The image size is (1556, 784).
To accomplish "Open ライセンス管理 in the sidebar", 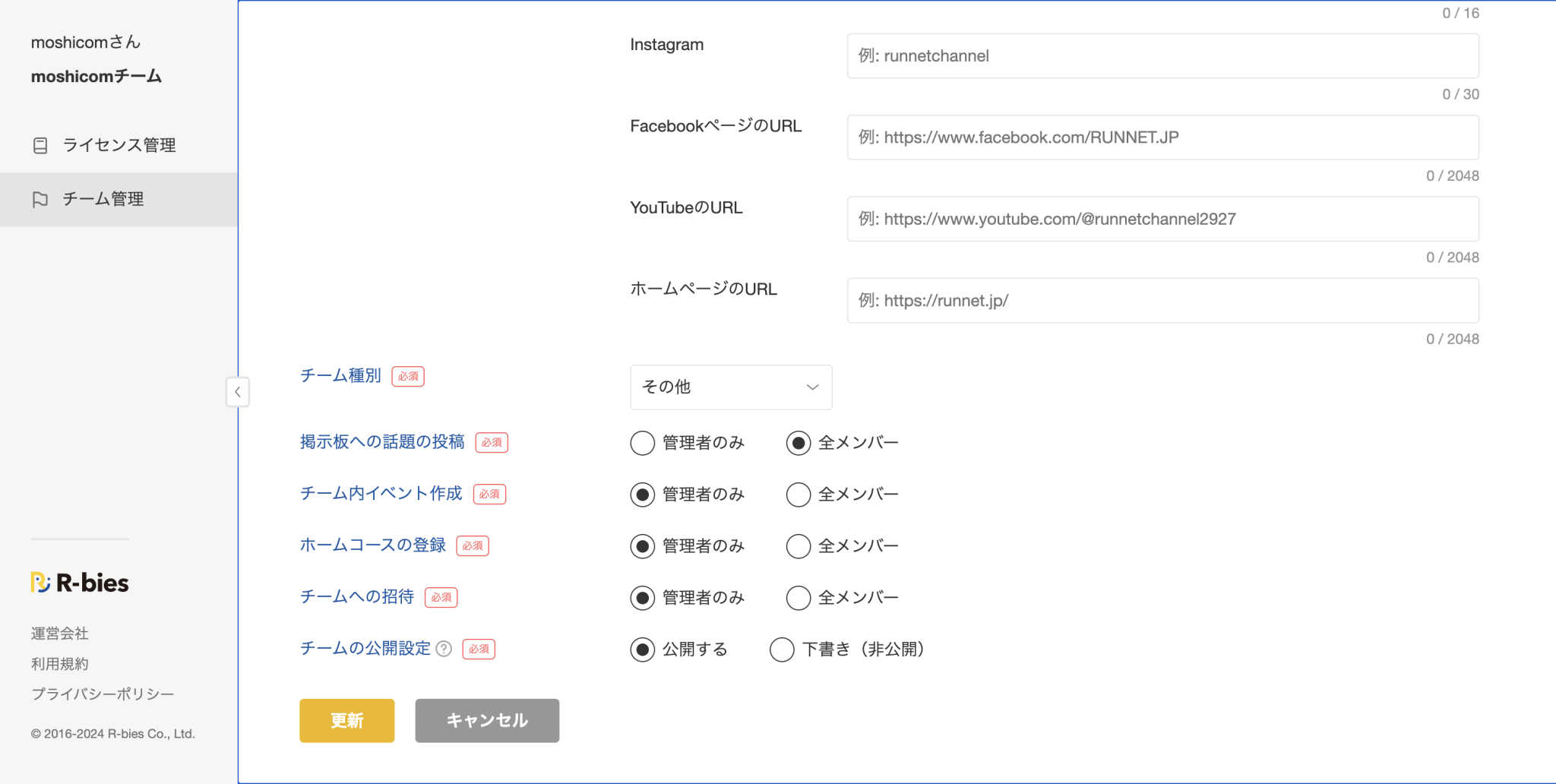I will (119, 145).
